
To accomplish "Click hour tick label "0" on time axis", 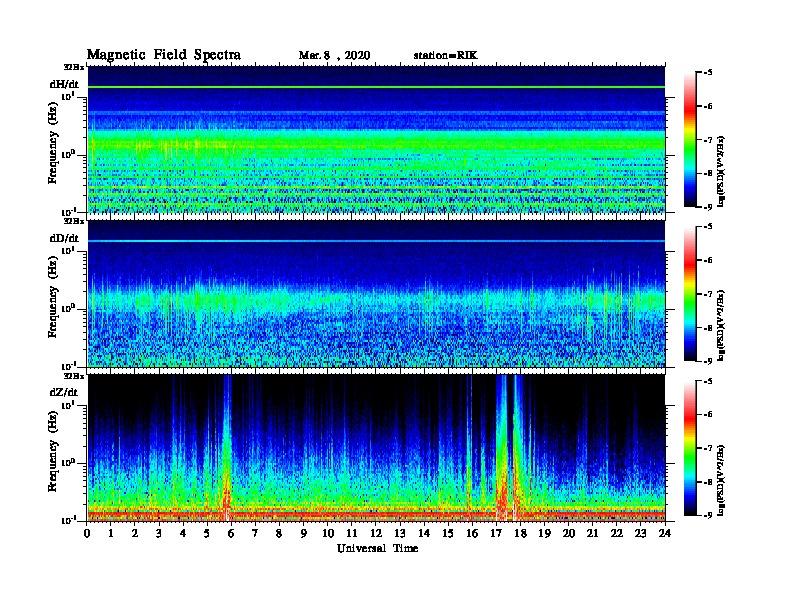I will [x=87, y=533].
